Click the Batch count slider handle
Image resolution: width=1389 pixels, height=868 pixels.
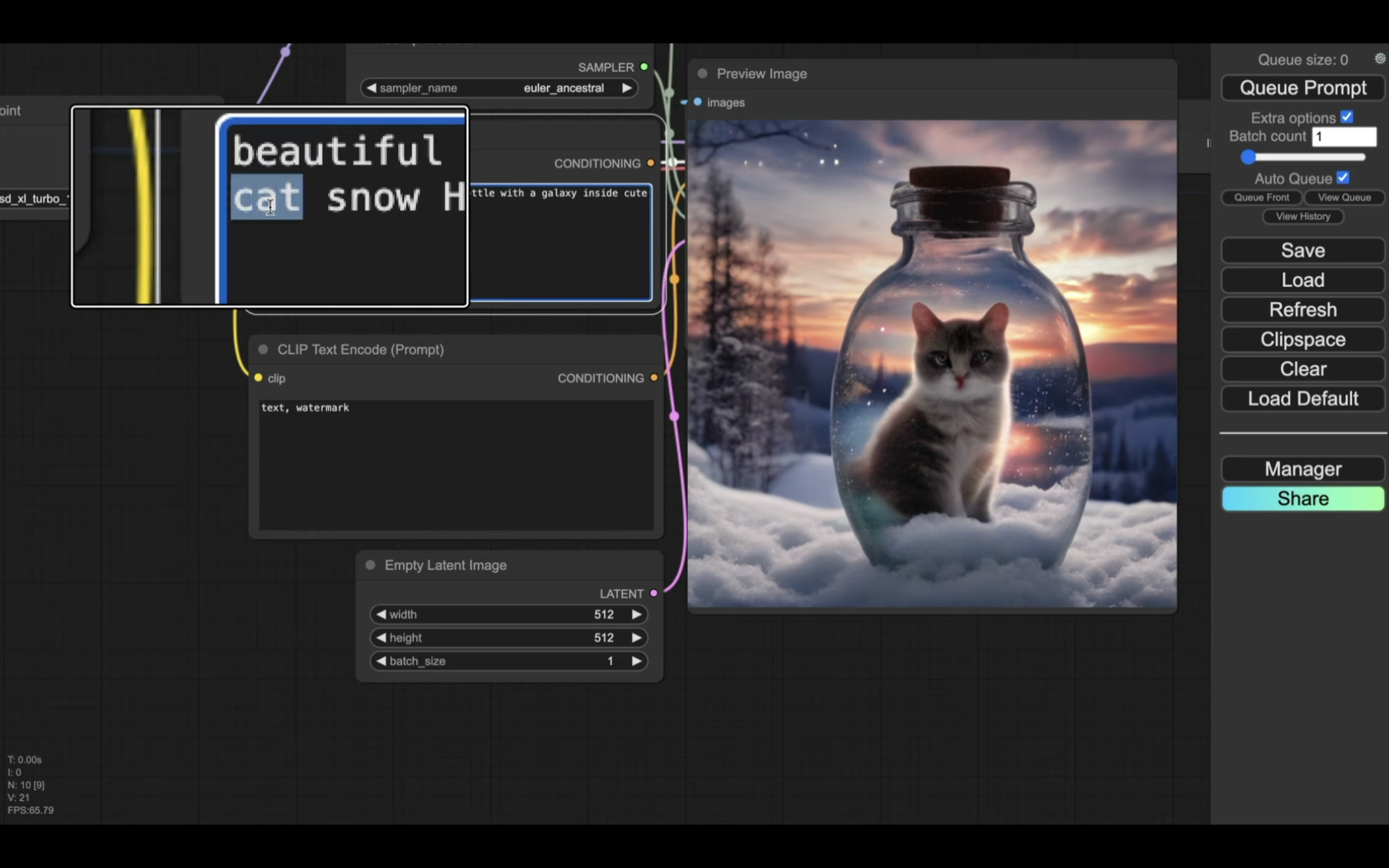click(x=1248, y=157)
